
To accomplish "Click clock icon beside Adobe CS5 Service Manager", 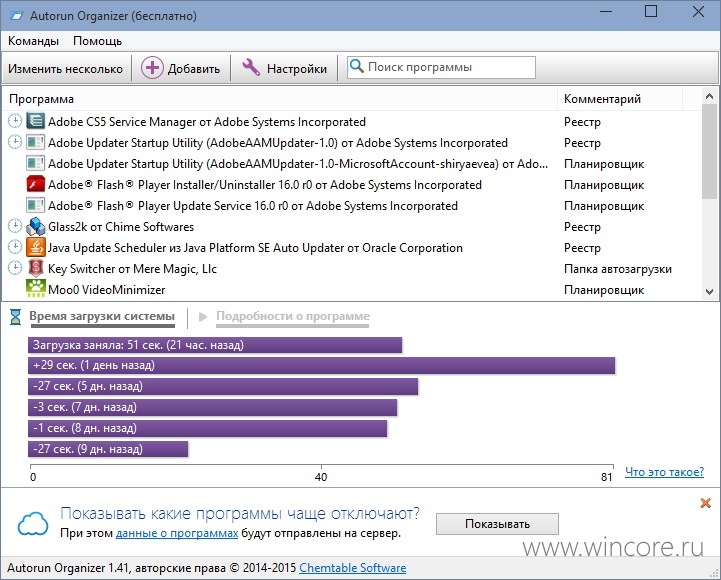I will 15,121.
